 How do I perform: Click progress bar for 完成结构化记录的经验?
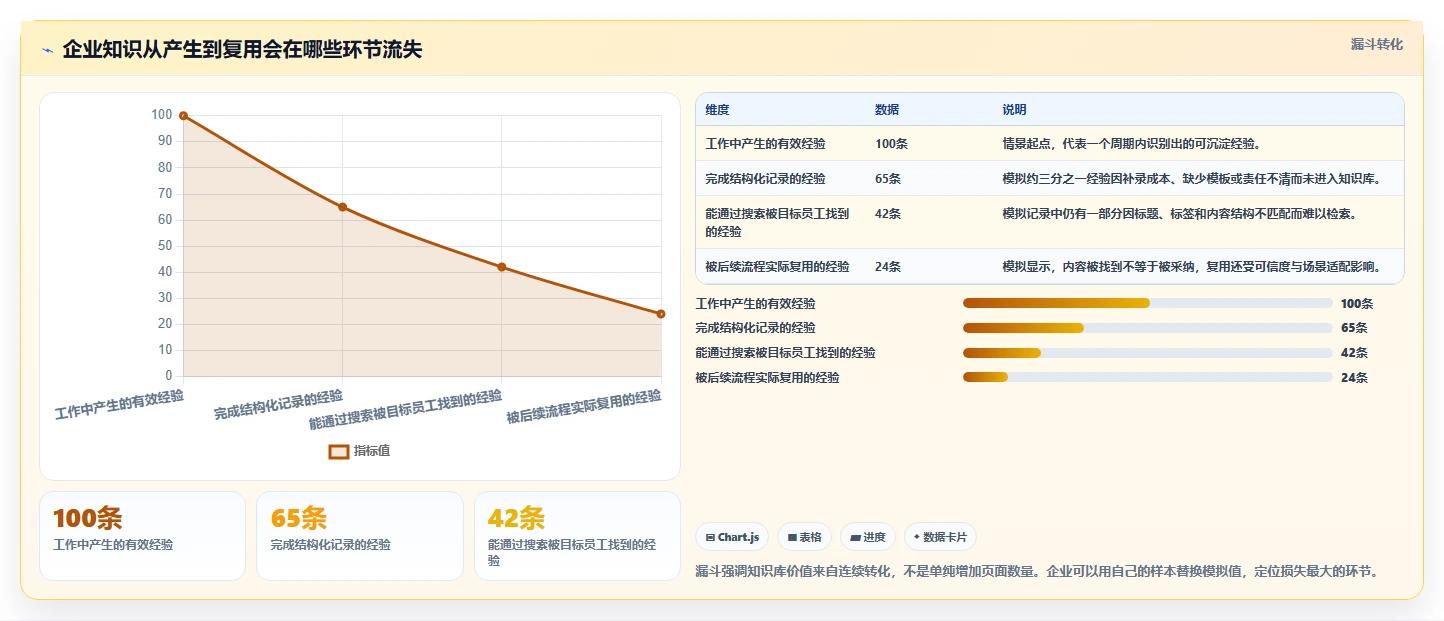click(x=1147, y=328)
